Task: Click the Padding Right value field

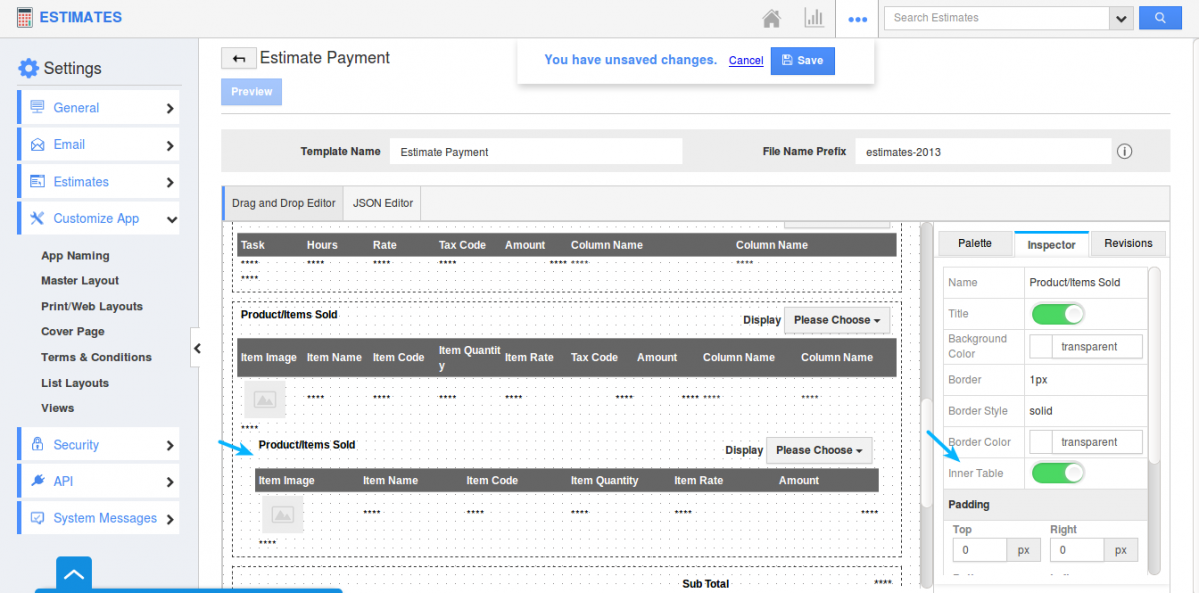Action: click(x=1077, y=550)
